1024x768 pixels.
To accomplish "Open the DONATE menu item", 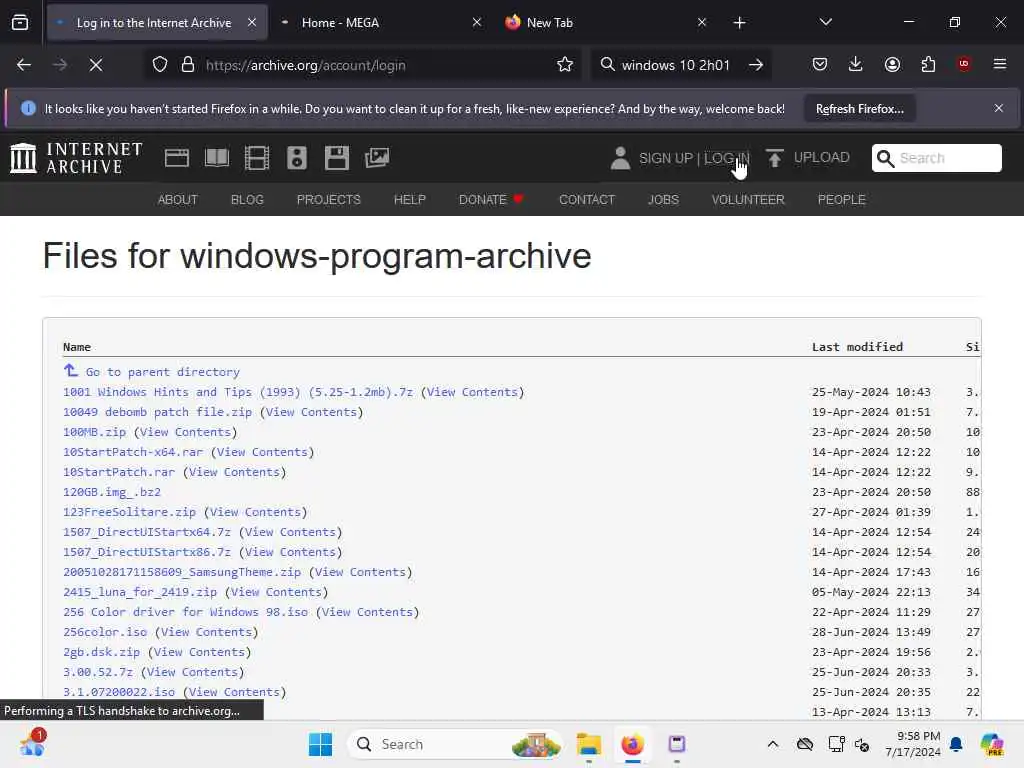I will point(491,200).
